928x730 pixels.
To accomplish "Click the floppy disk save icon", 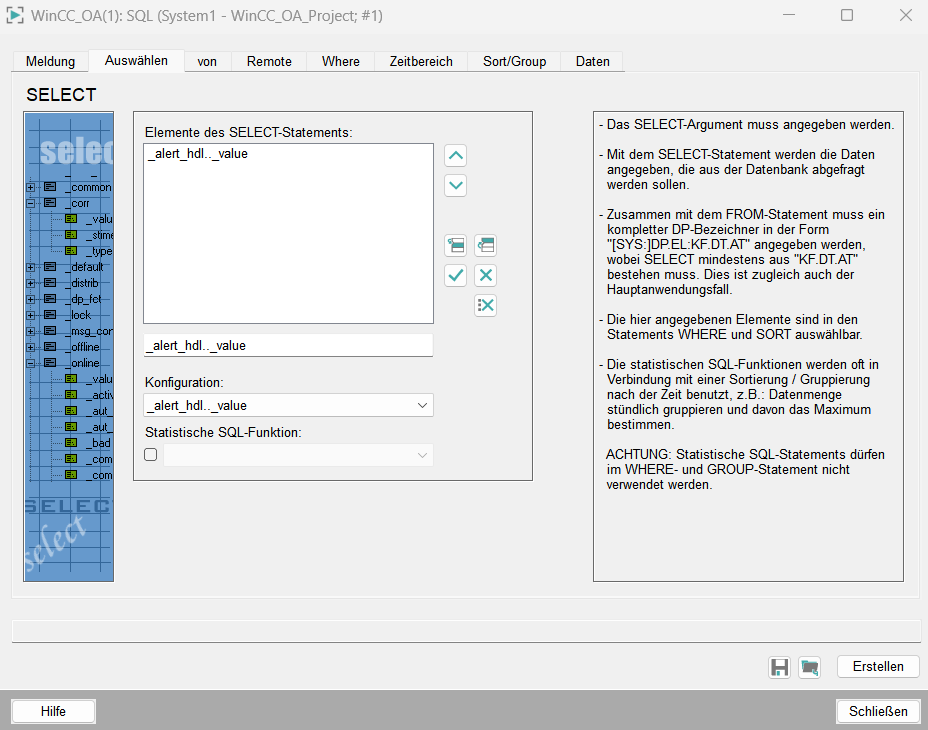I will 779,667.
